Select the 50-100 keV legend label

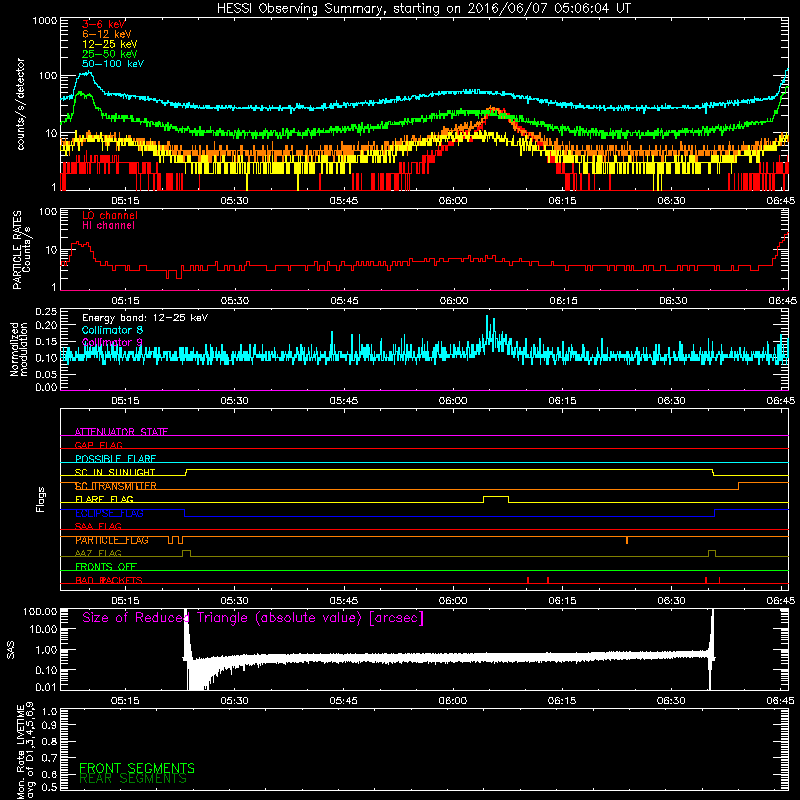point(113,64)
